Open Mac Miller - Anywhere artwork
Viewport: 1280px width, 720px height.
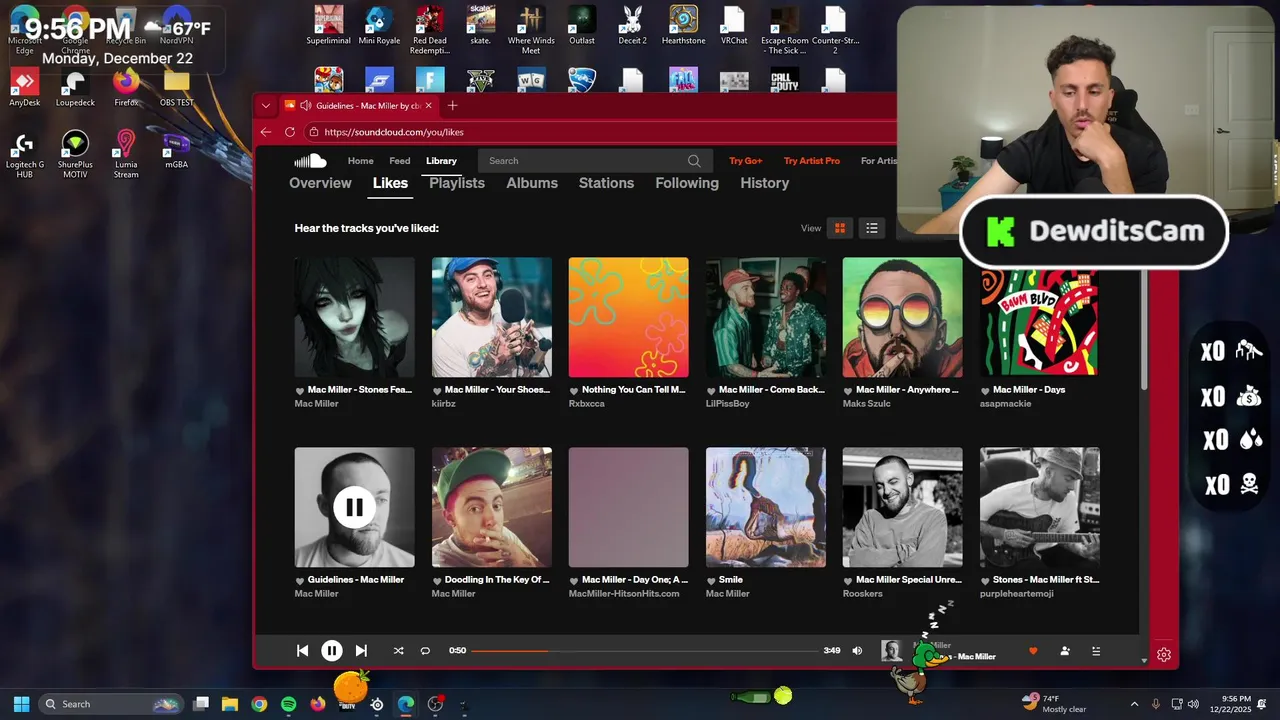[x=902, y=317]
